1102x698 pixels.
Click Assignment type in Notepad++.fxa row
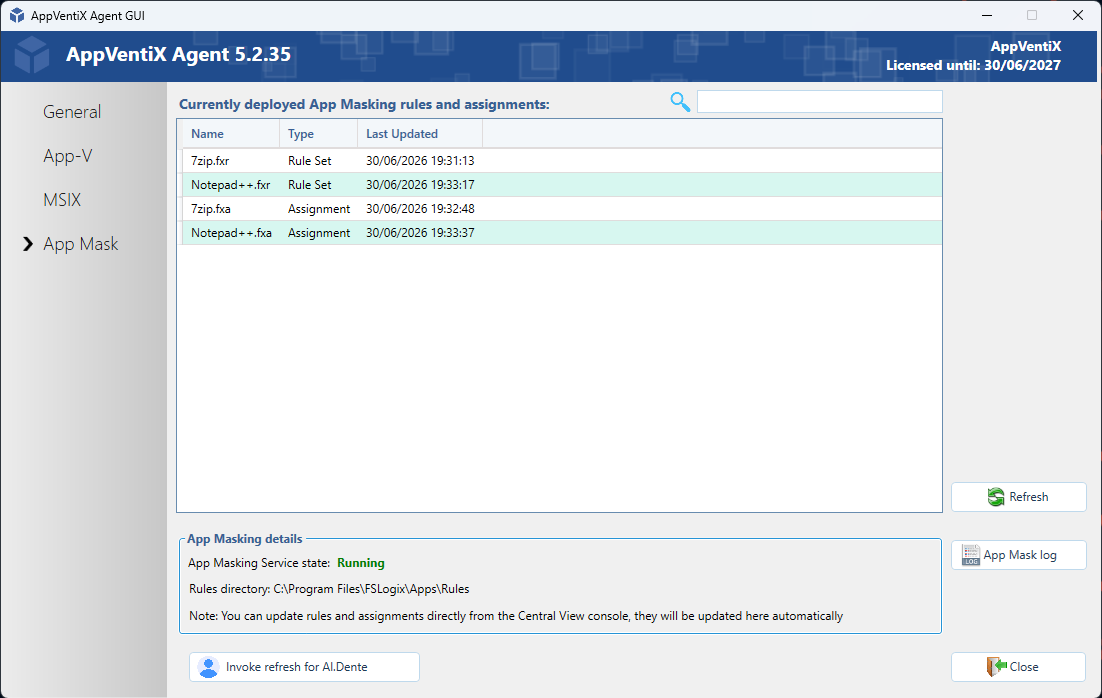click(318, 233)
